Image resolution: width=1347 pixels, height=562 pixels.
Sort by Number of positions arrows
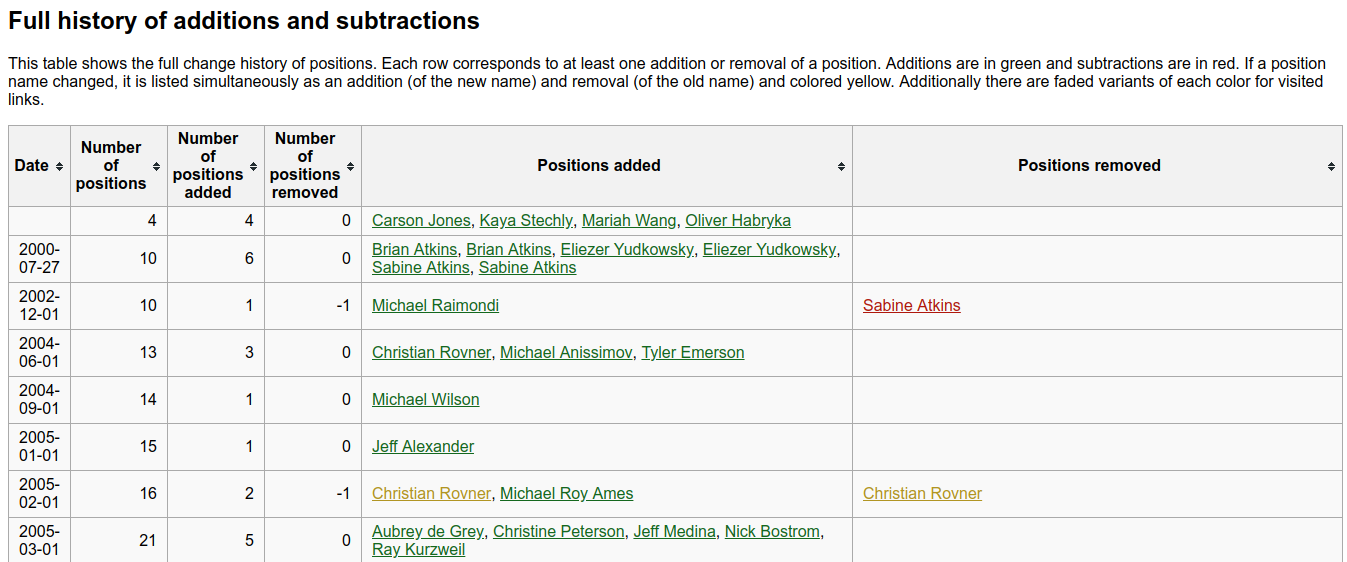156,166
